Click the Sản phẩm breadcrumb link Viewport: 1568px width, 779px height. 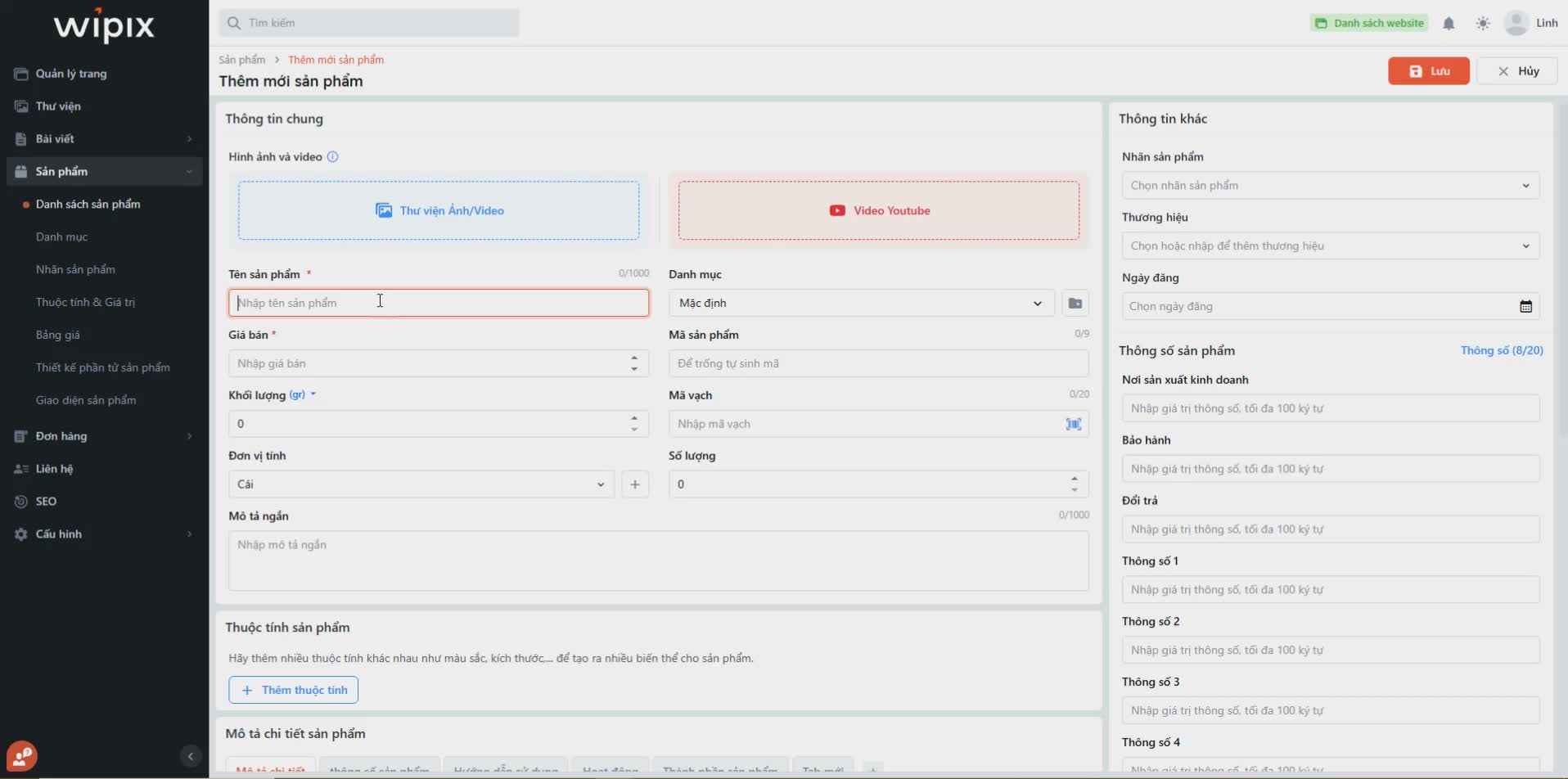241,60
